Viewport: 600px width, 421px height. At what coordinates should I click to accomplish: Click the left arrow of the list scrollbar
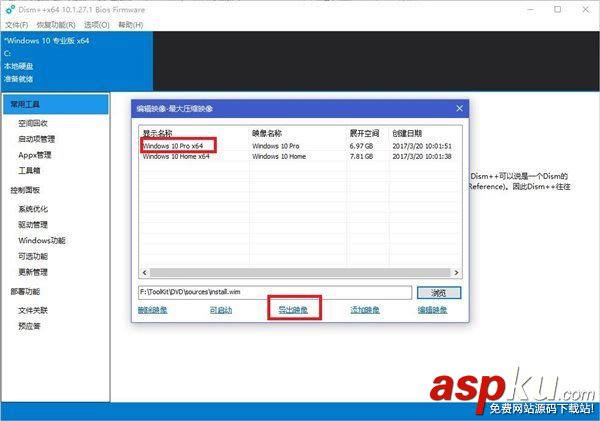click(144, 273)
